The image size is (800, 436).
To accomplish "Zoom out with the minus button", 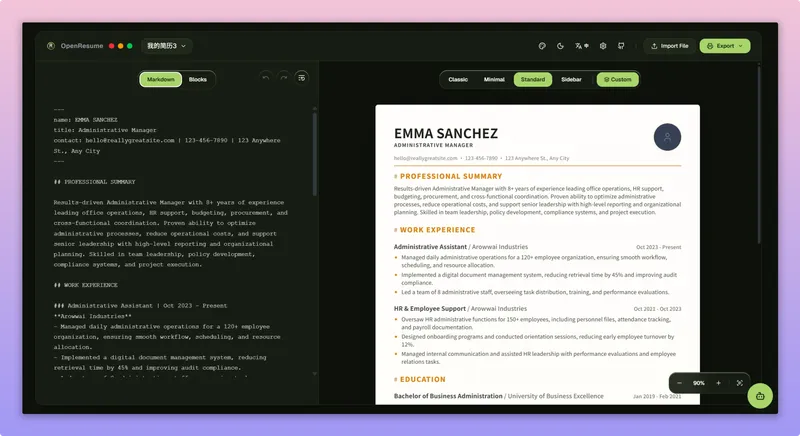I will (x=679, y=383).
